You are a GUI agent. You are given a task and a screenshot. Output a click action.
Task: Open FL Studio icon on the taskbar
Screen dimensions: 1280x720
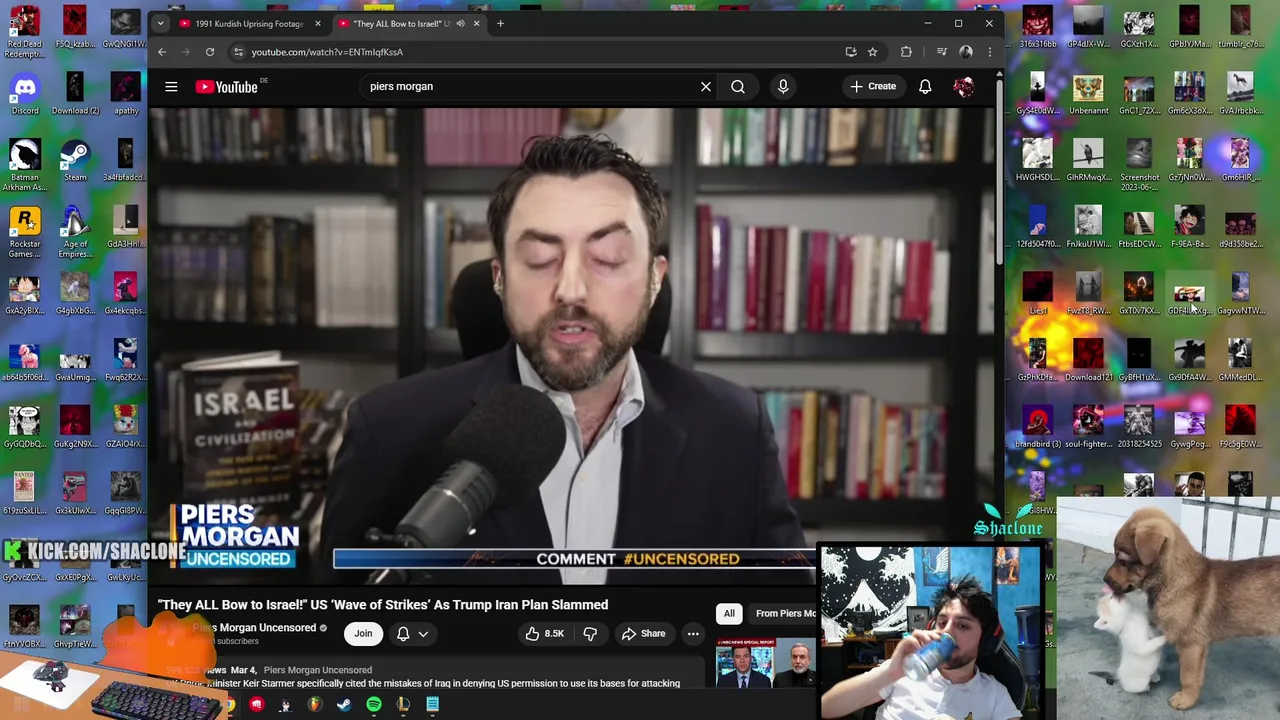315,705
